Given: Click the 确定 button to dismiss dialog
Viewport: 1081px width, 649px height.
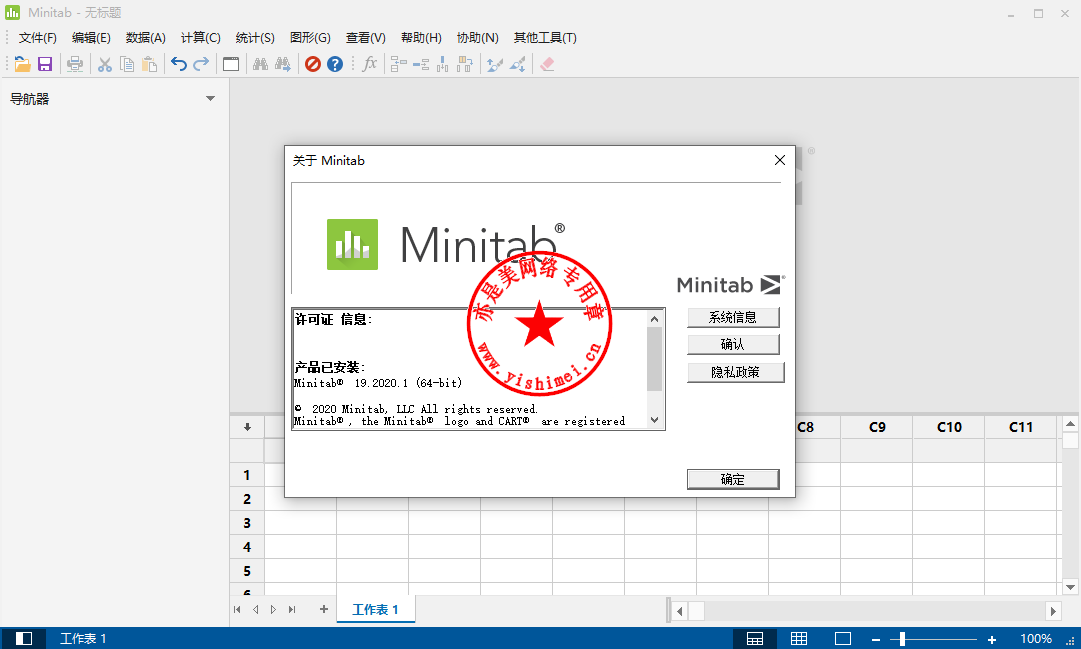Looking at the screenshot, I should (x=733, y=479).
